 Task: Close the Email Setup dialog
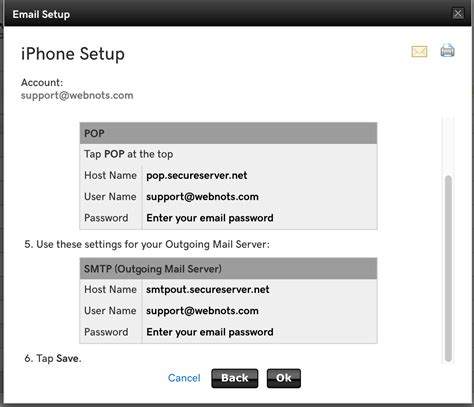coord(458,14)
